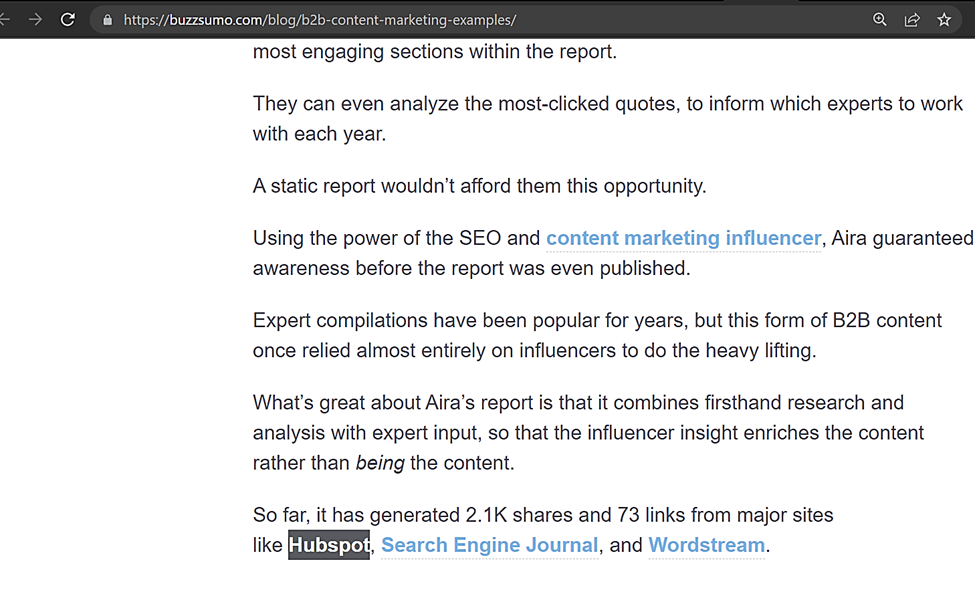
Task: Open the content marketing influencer link
Action: 683,238
